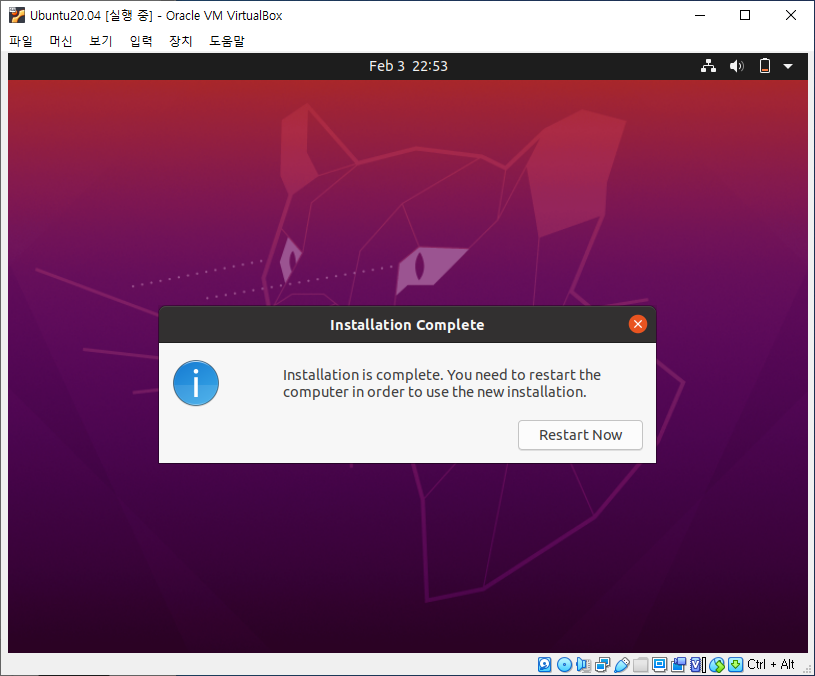The width and height of the screenshot is (815, 676).
Task: Click the network adapters status icon
Action: (603, 665)
